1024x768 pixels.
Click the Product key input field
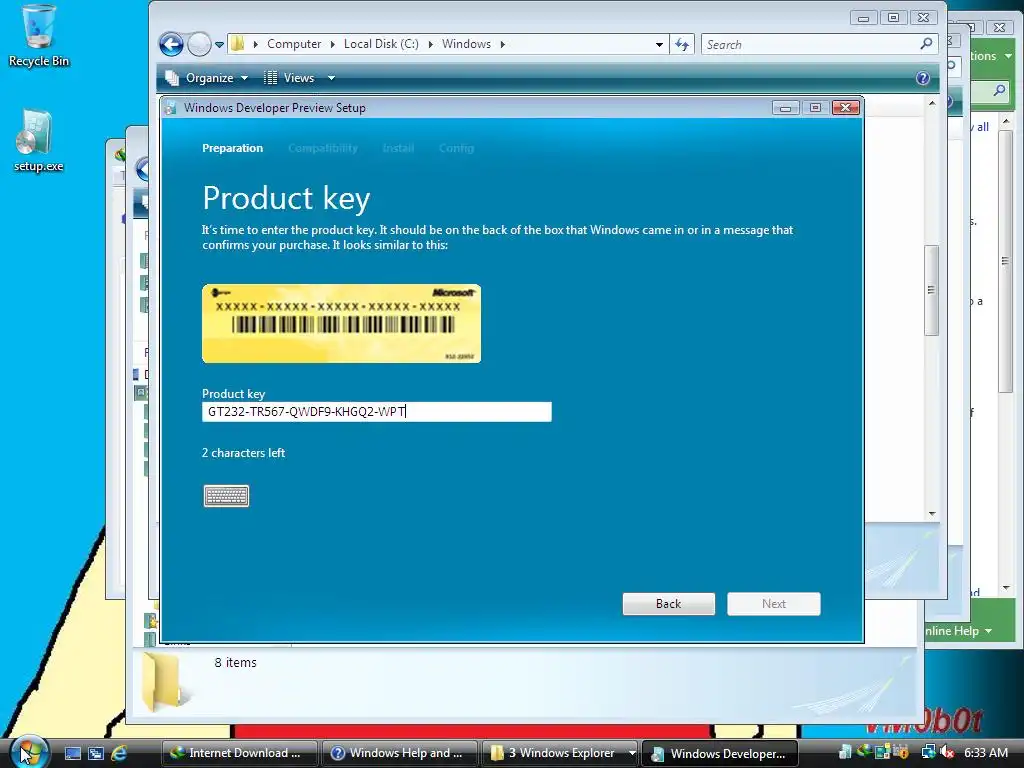(x=377, y=411)
